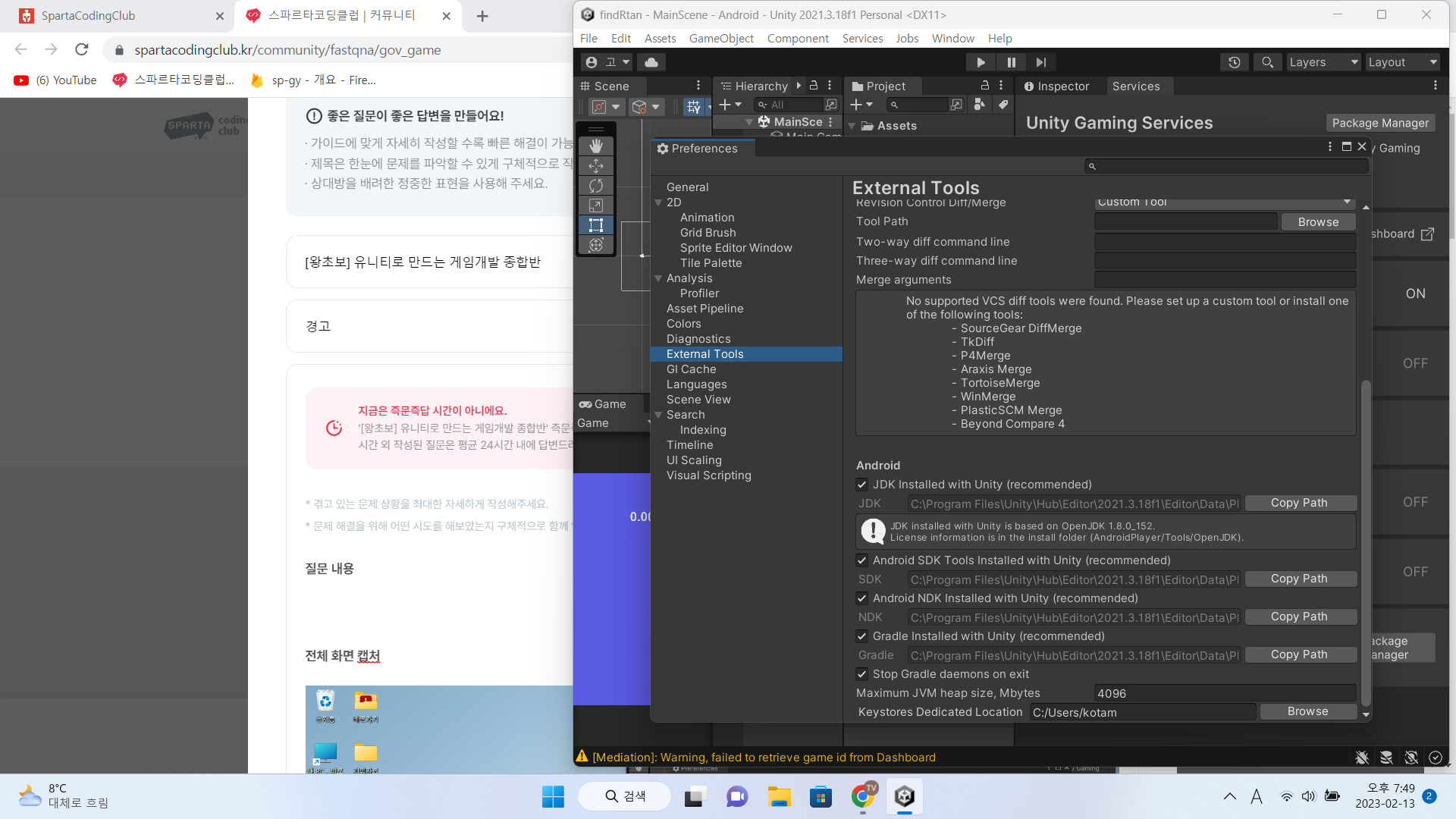1456x819 pixels.
Task: Click the Preferences vertical scrollbar
Action: (x=1366, y=542)
